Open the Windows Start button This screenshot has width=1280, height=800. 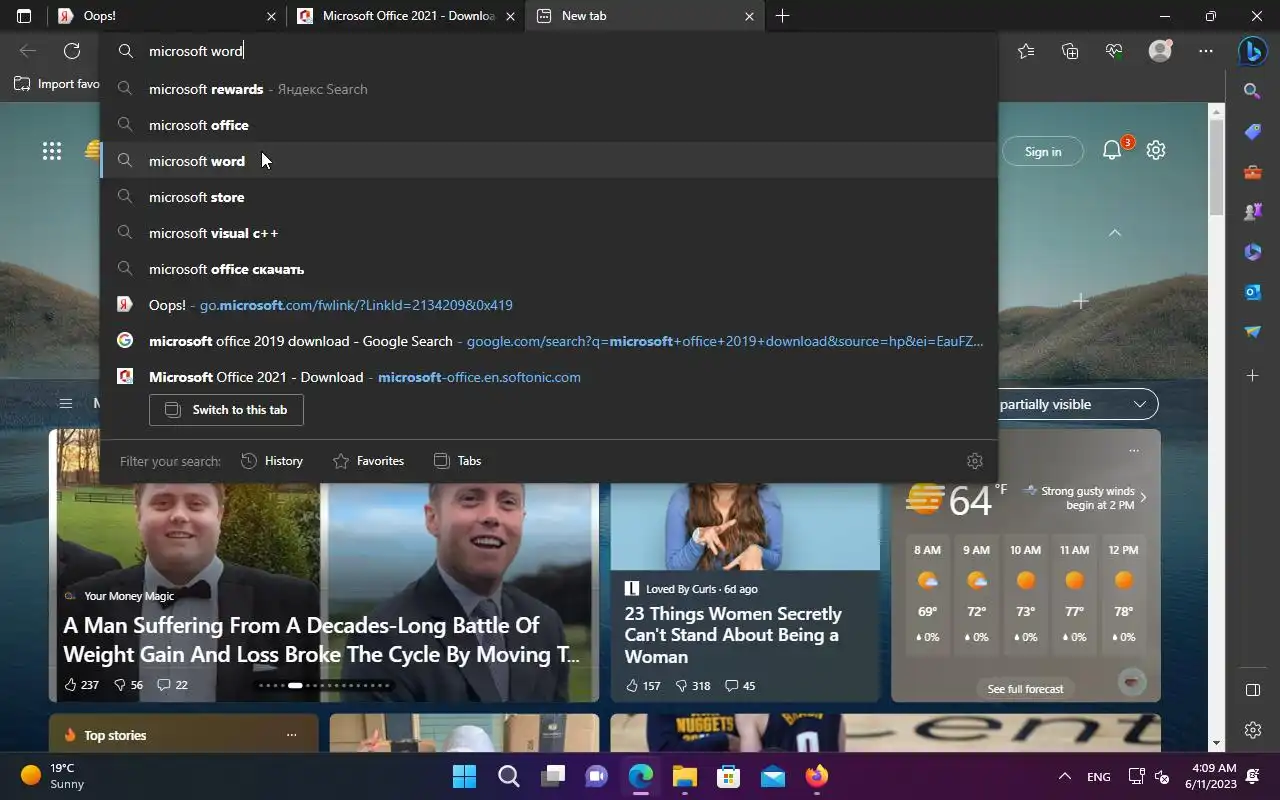pyautogui.click(x=464, y=776)
